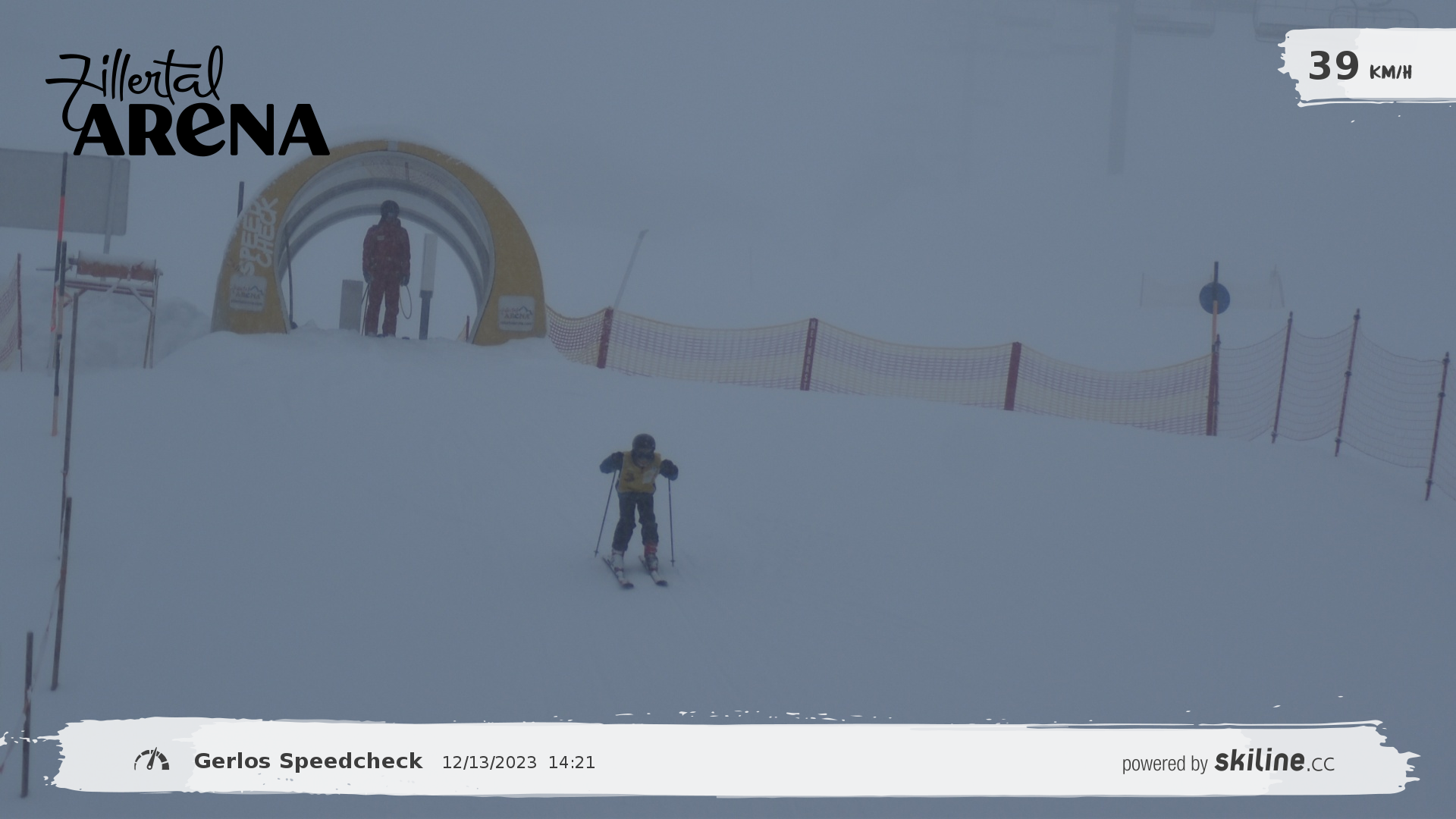This screenshot has height=819, width=1456.
Task: Click the red sign on the metal rack
Action: click(x=114, y=269)
